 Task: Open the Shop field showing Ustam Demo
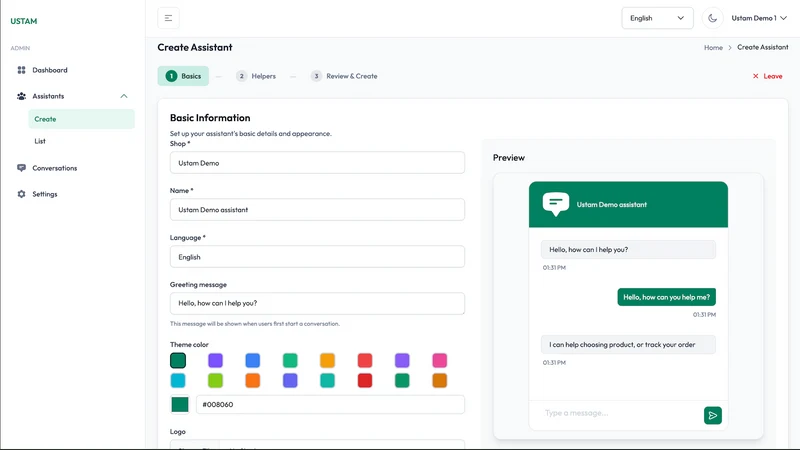click(x=317, y=163)
